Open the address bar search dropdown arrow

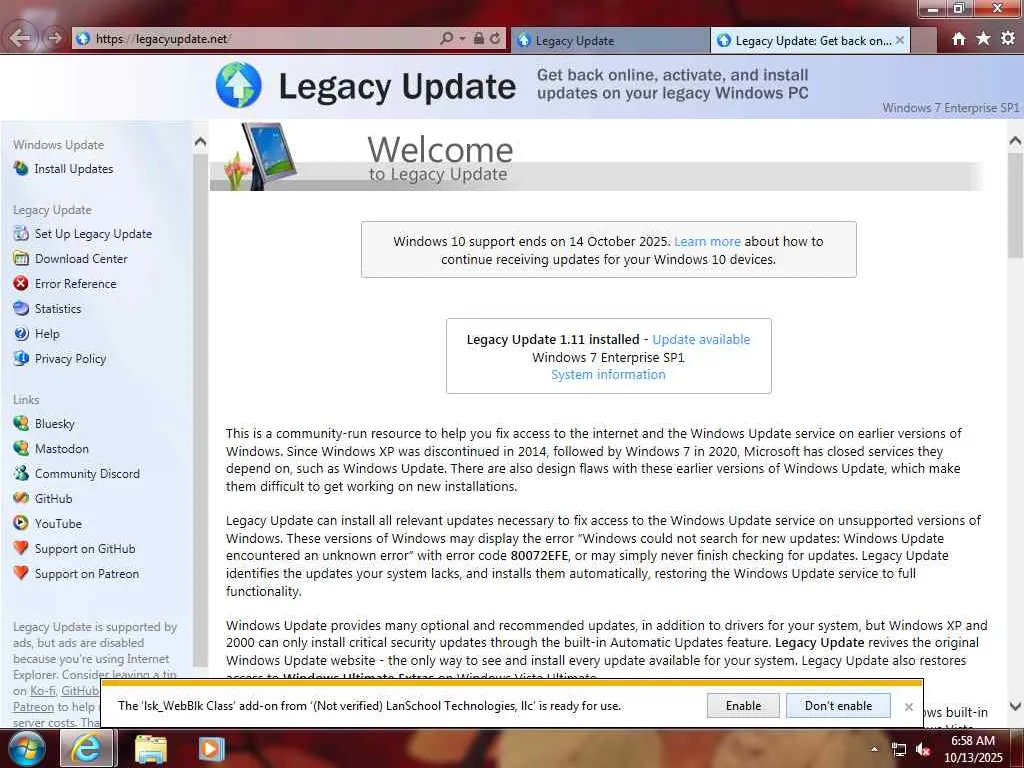[x=462, y=39]
